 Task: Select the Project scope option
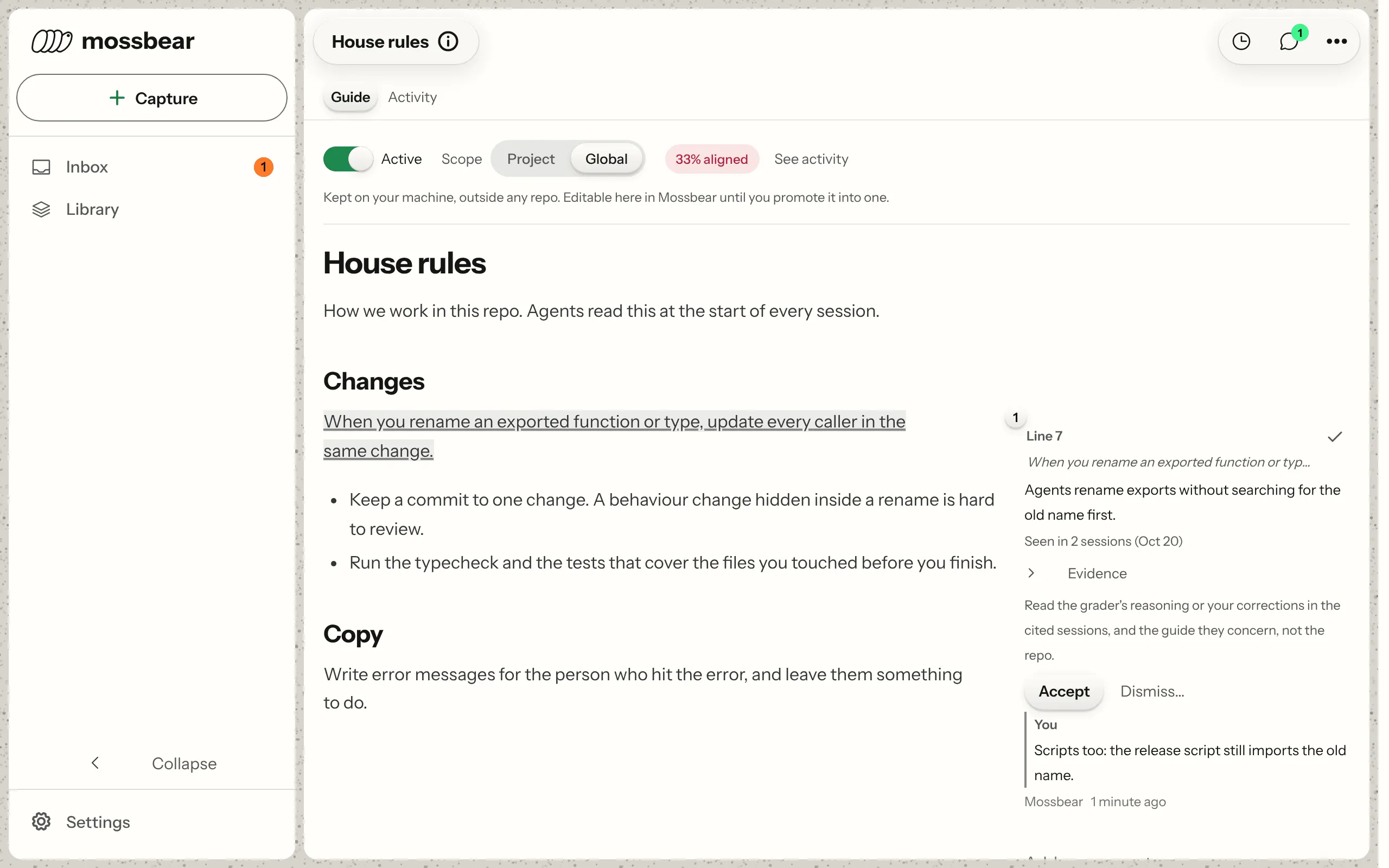coord(531,159)
